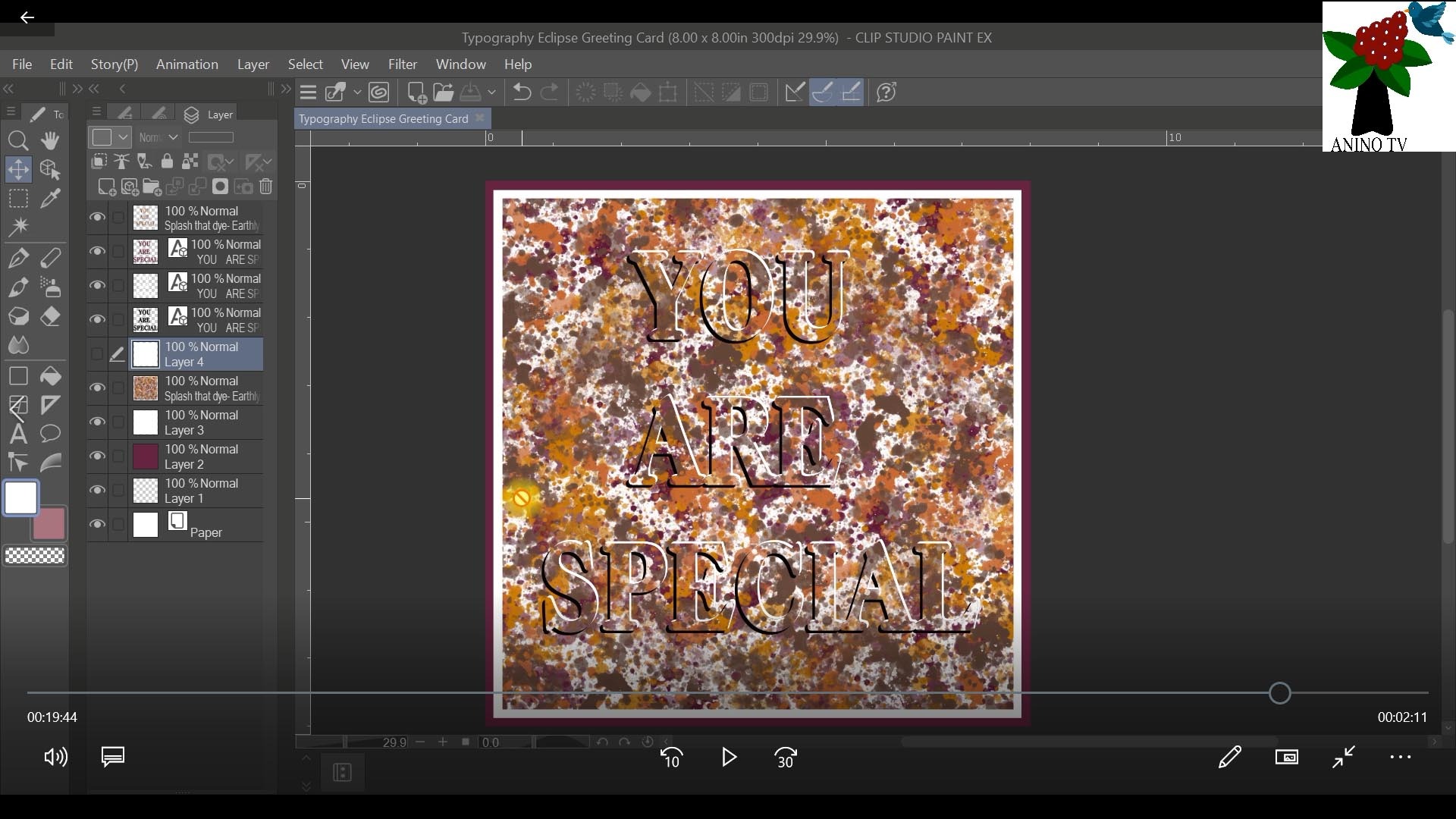
Task: Expand the palette color dropdown arrow
Action: [123, 137]
